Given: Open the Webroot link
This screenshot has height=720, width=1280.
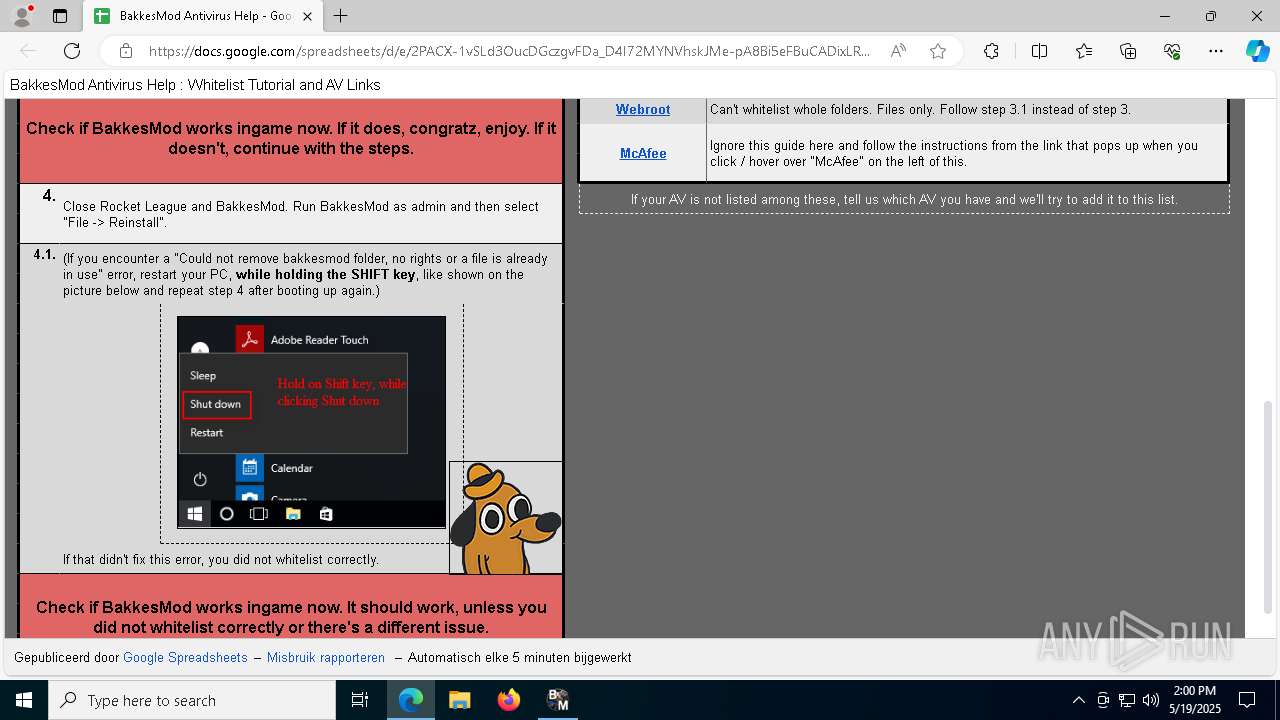Looking at the screenshot, I should [643, 109].
